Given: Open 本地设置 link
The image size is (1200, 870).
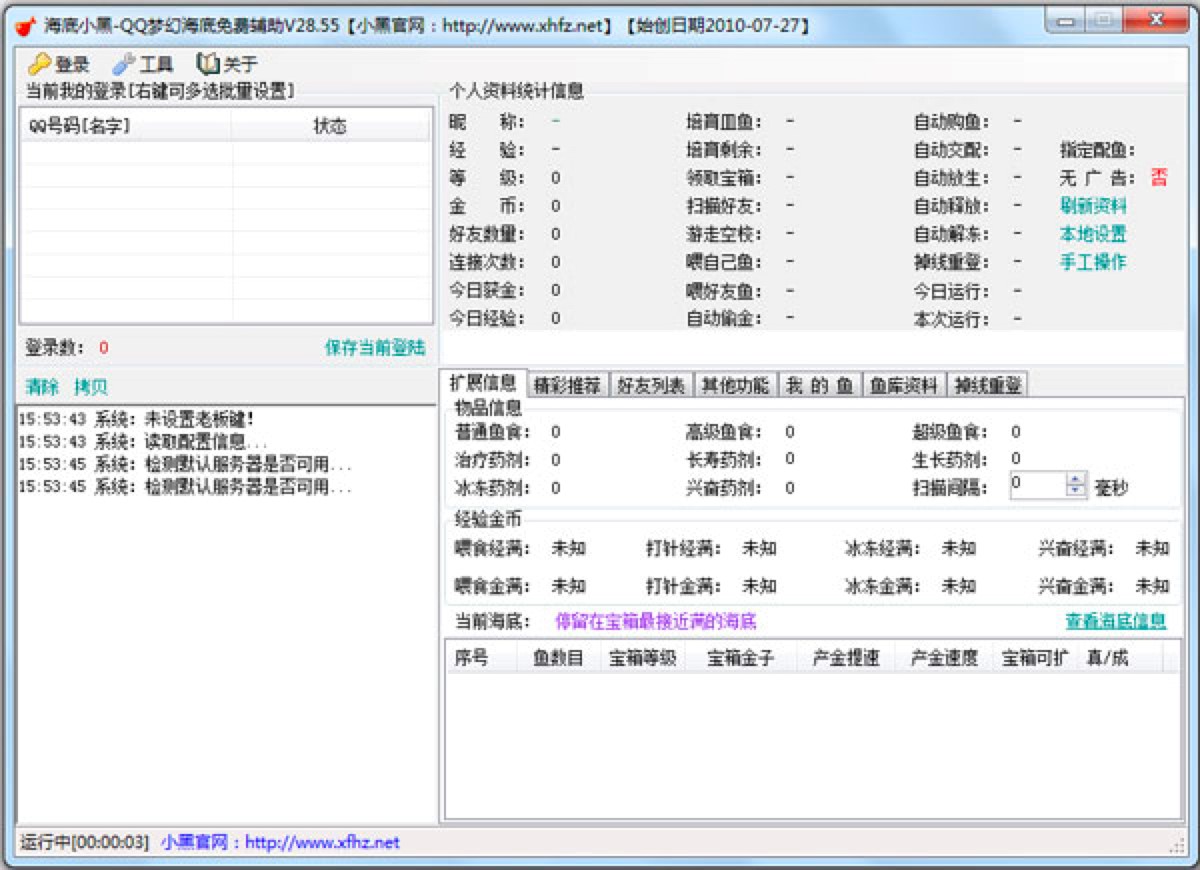Looking at the screenshot, I should pos(1093,234).
